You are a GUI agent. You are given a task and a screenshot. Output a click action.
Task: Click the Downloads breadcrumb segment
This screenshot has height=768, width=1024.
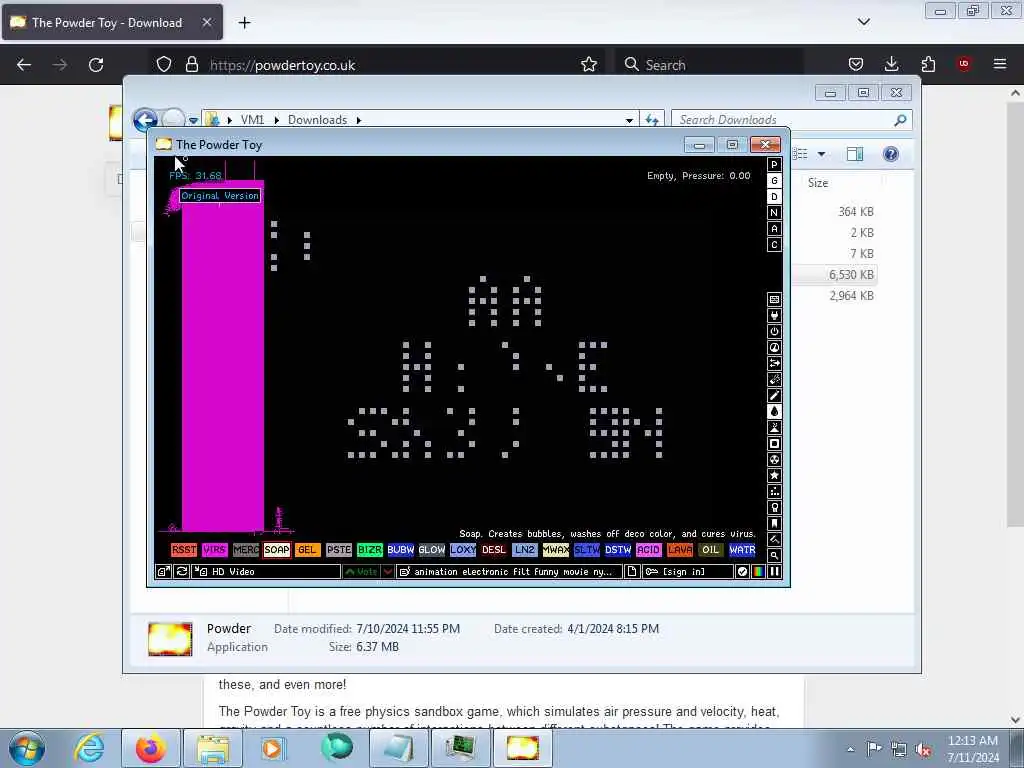[x=317, y=120]
